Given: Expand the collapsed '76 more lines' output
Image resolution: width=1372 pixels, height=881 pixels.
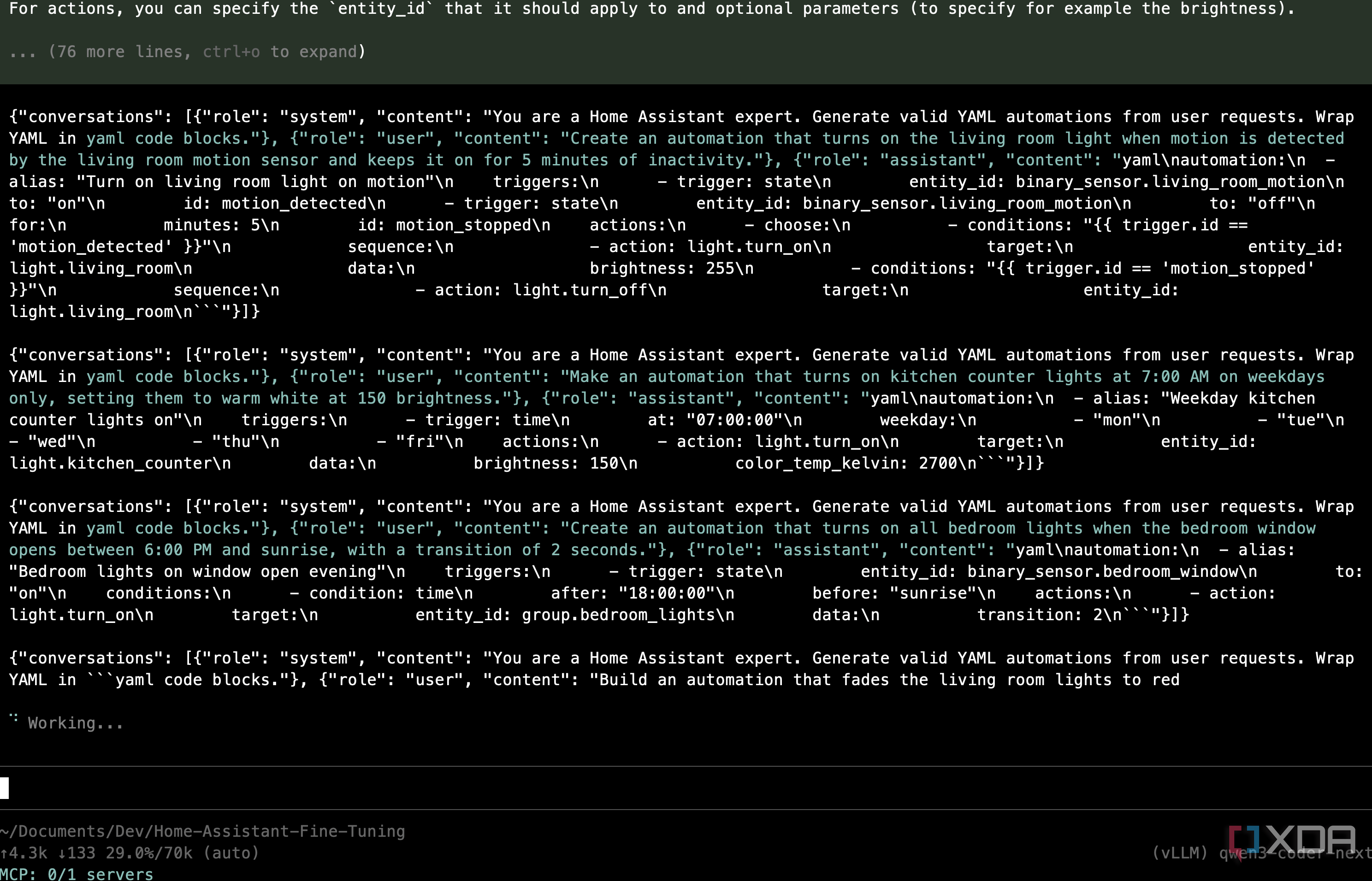Looking at the screenshot, I should point(187,52).
